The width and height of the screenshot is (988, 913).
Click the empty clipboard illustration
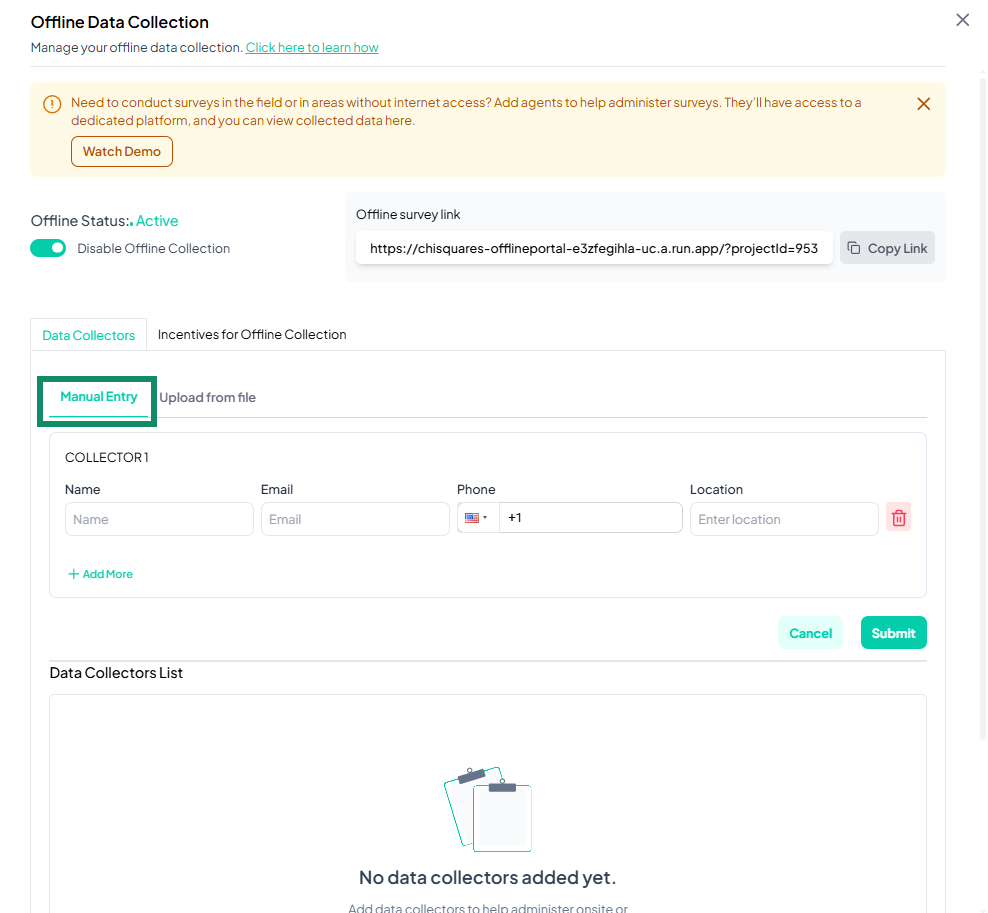488,810
